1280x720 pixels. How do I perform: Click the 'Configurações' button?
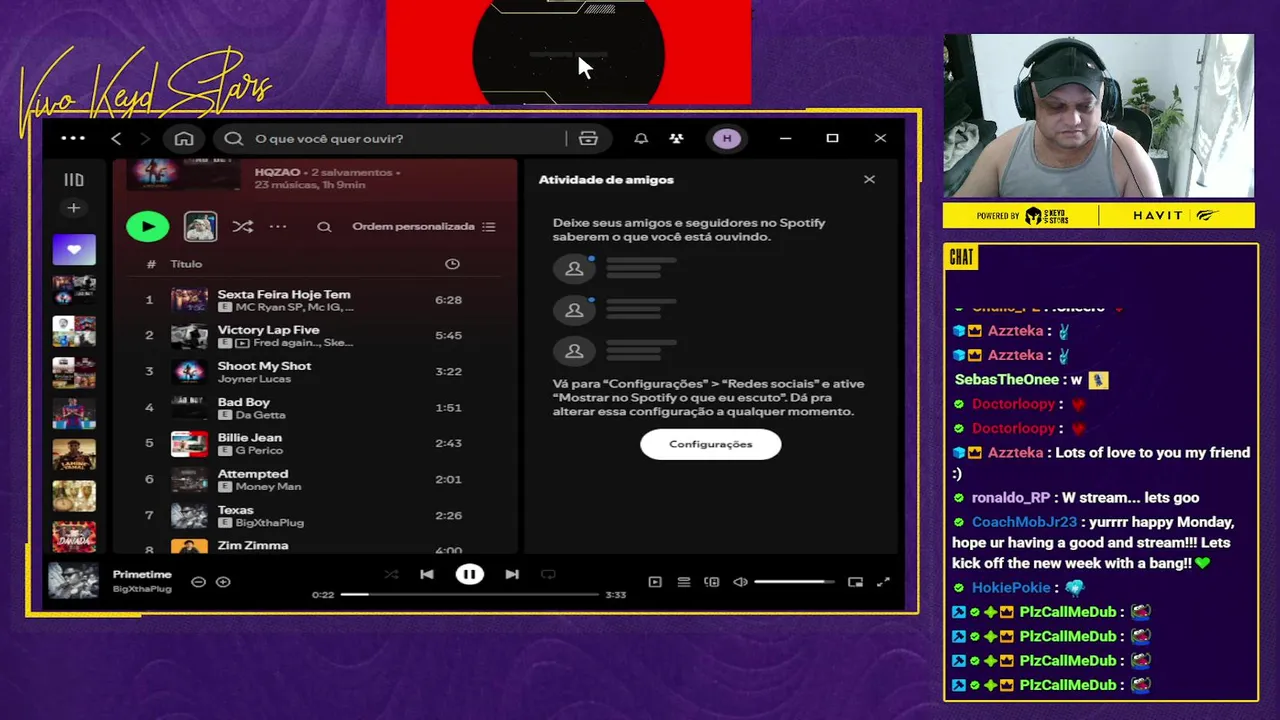(x=711, y=444)
